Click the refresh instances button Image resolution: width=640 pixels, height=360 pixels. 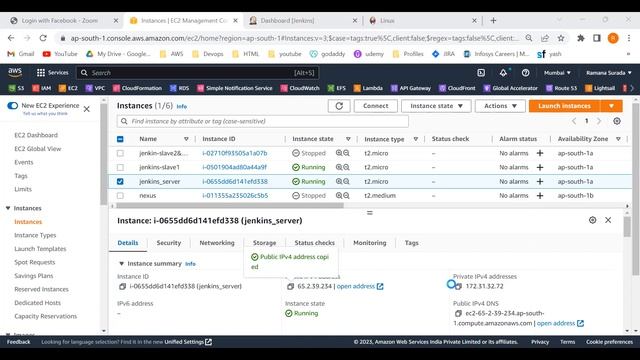coord(339,106)
